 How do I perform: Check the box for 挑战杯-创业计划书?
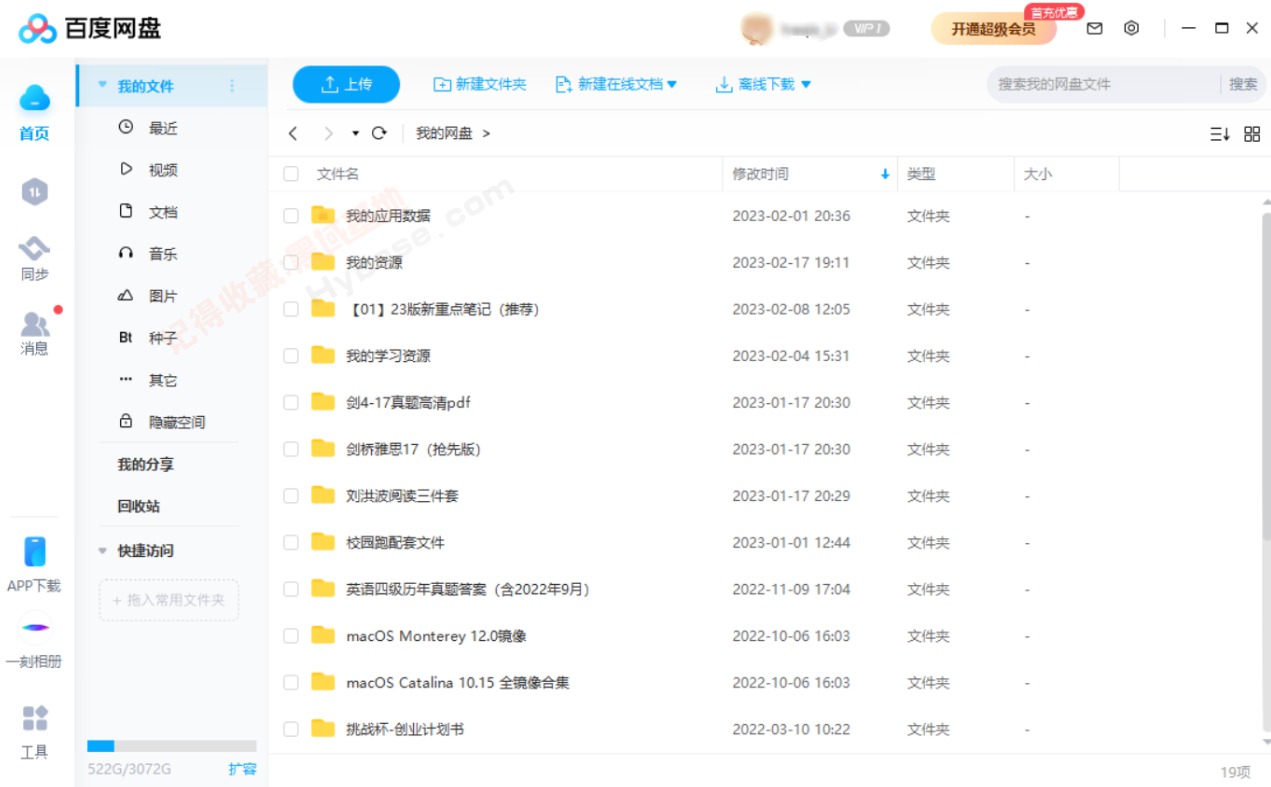tap(291, 729)
